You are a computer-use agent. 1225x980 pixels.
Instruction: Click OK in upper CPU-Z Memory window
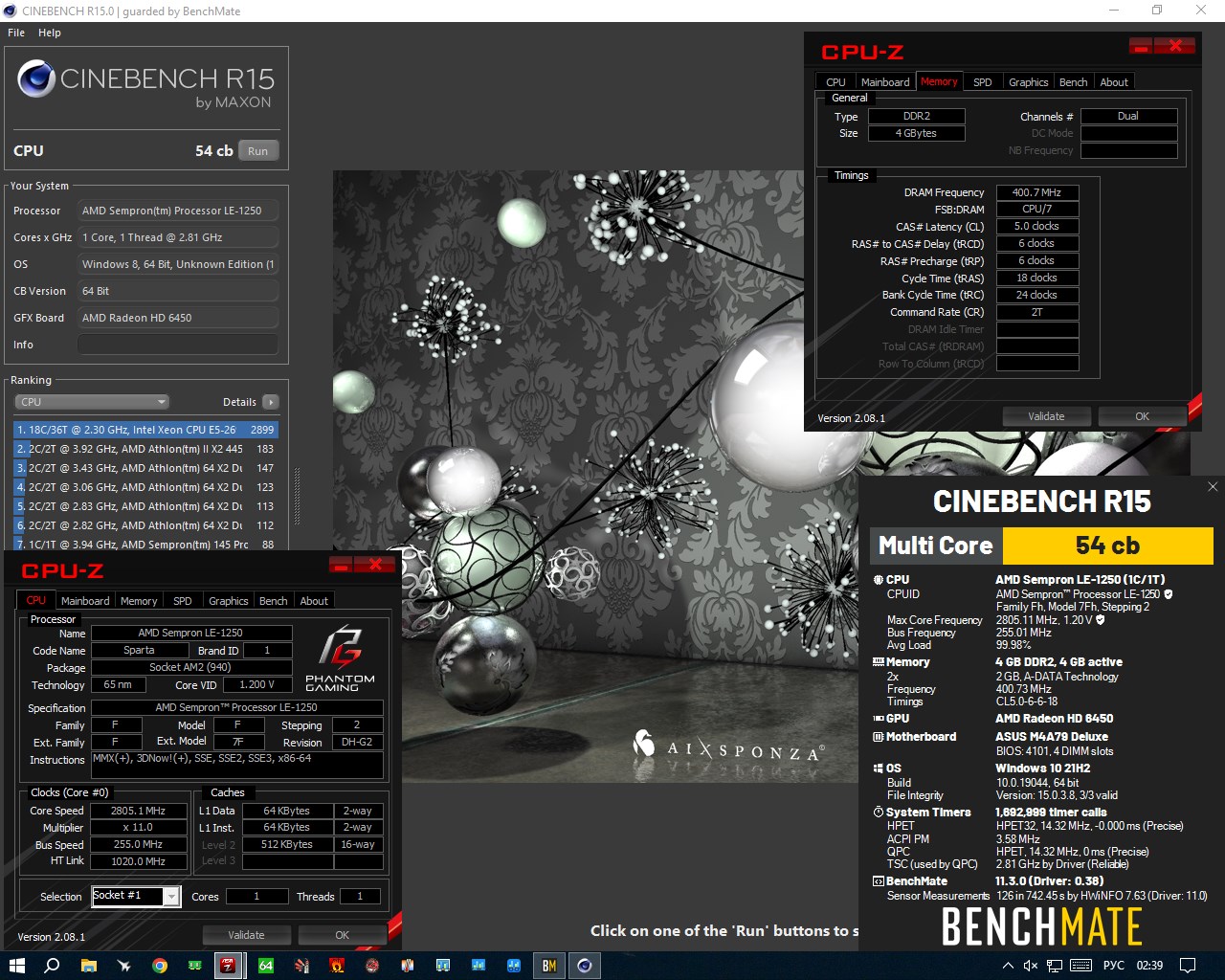[1142, 416]
